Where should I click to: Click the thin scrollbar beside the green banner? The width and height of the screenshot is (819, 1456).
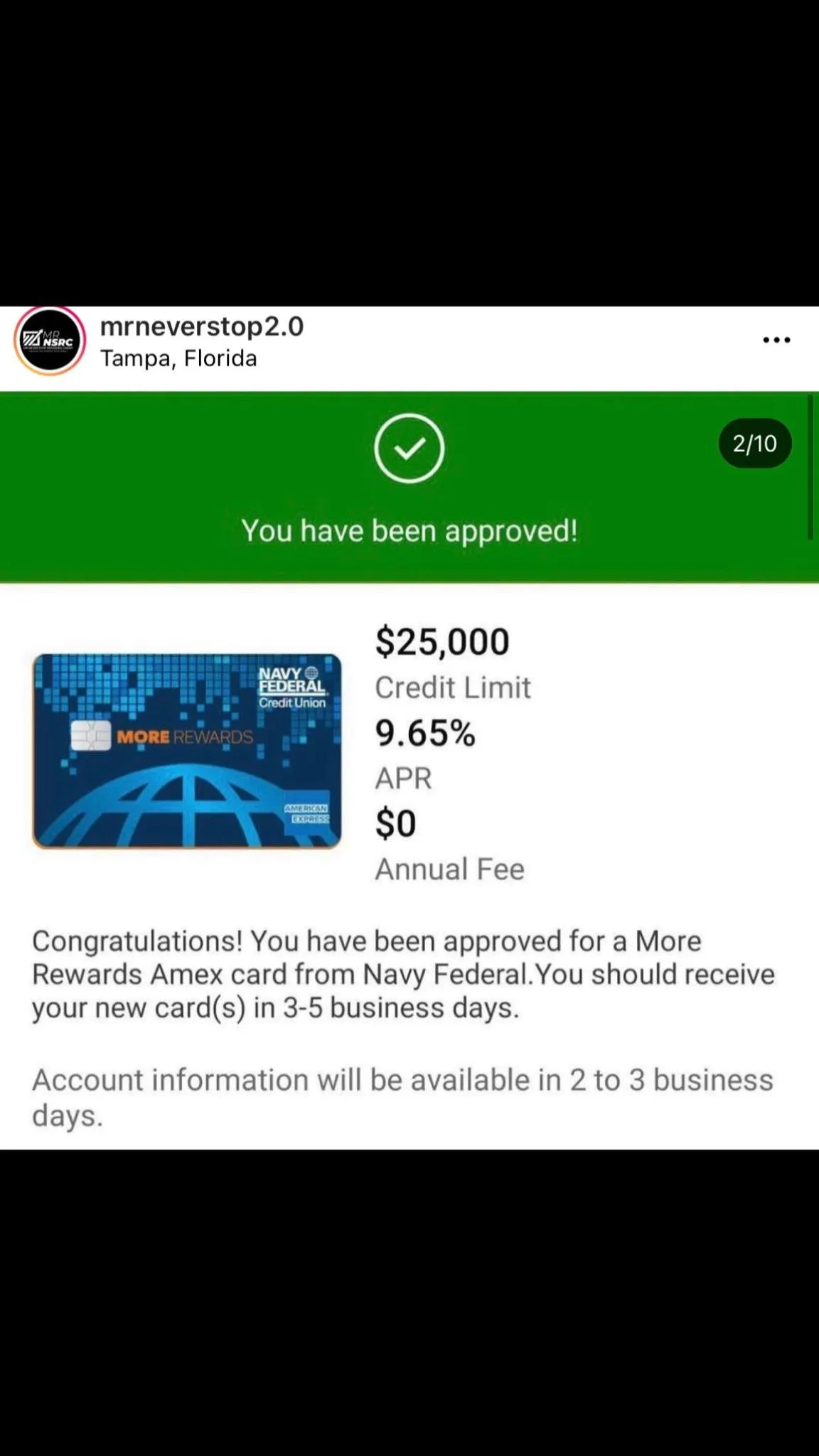(810, 467)
